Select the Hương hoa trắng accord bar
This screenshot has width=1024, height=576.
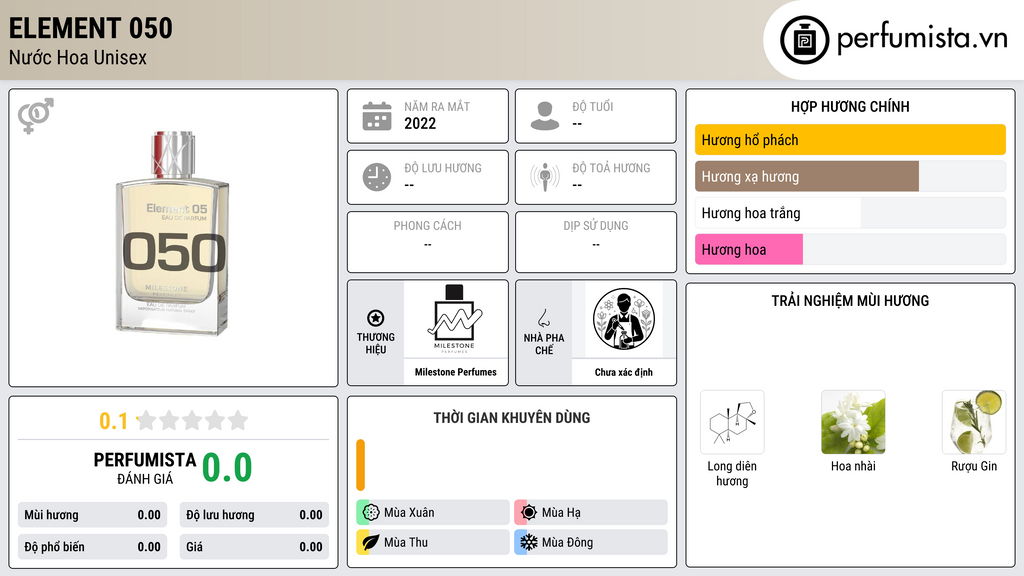tap(850, 213)
